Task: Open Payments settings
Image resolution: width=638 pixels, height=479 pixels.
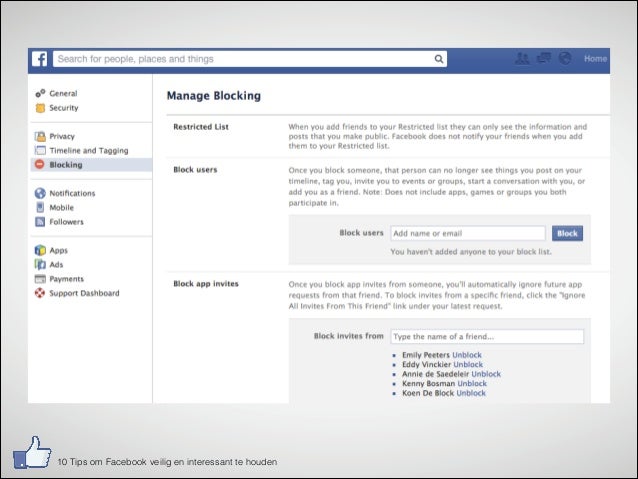Action: [66, 279]
